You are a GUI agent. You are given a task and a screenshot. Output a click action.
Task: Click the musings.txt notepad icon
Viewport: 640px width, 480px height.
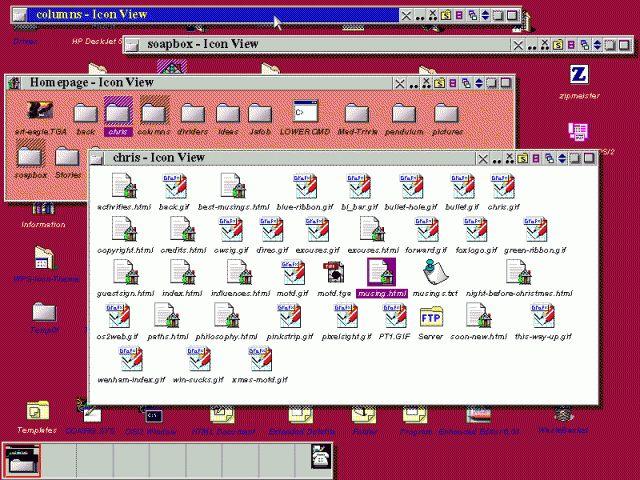[x=434, y=273]
